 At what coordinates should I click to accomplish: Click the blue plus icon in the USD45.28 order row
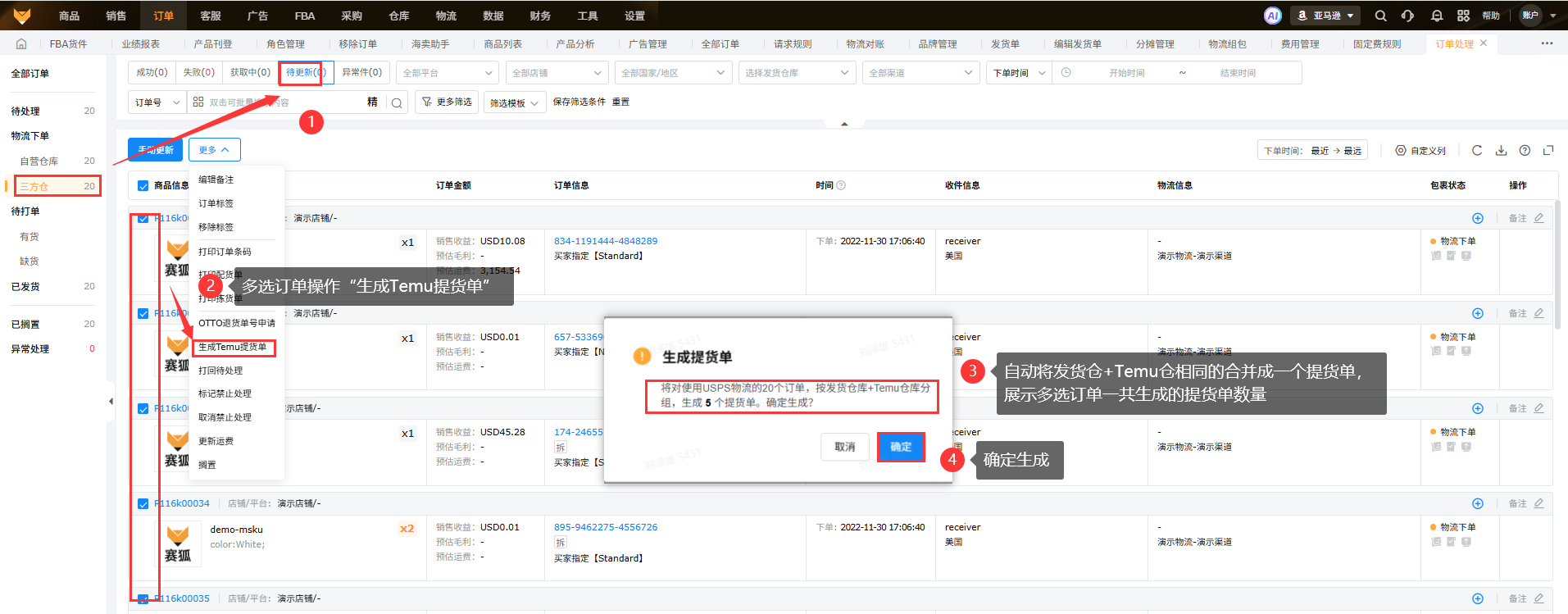(1478, 408)
